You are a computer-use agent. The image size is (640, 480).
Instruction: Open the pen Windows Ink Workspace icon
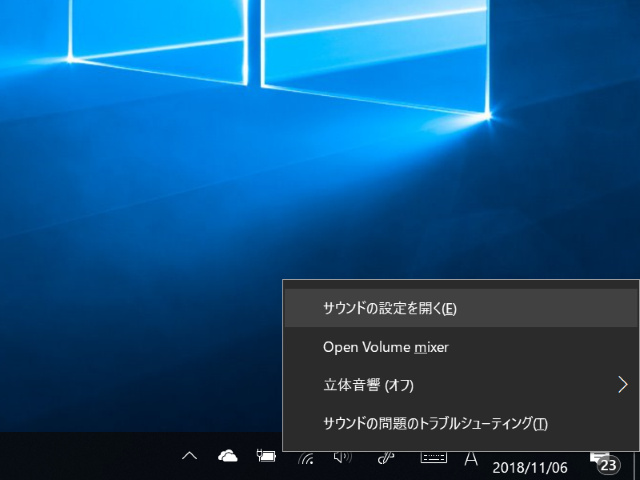(x=386, y=458)
